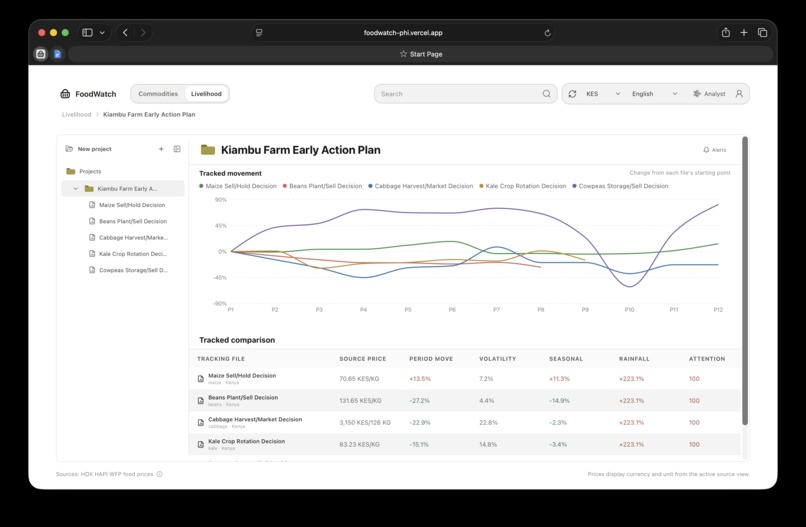Click the Seasonal column header
The height and width of the screenshot is (527, 806).
coord(566,359)
